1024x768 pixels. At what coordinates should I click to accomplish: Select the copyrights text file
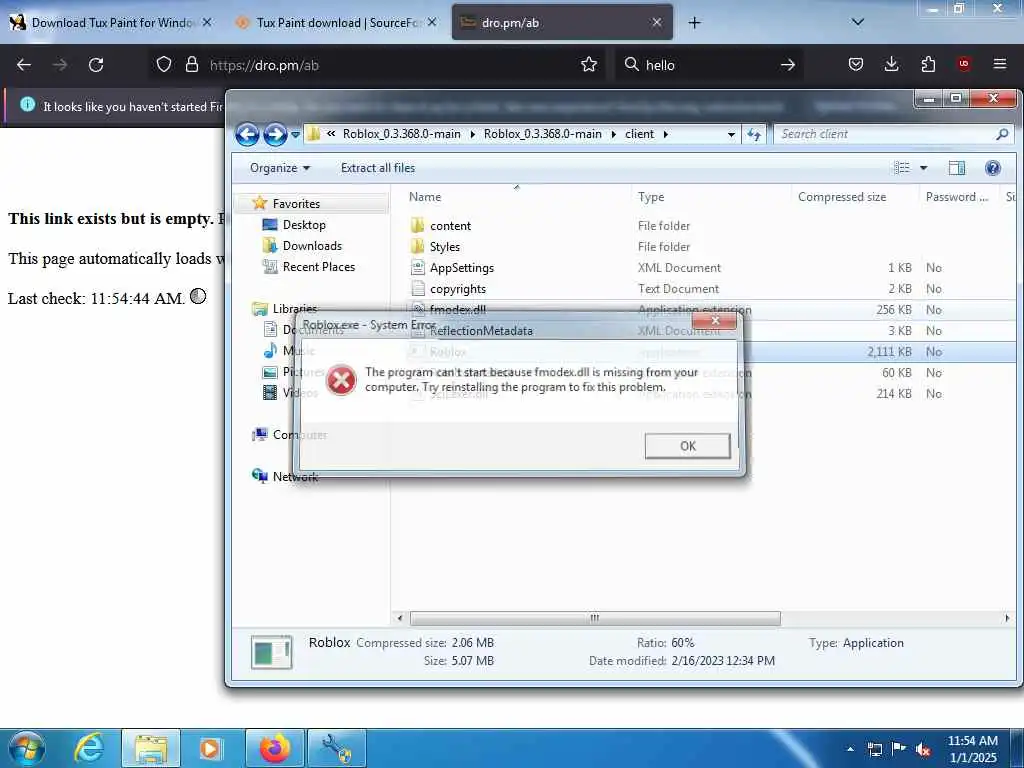pos(458,288)
